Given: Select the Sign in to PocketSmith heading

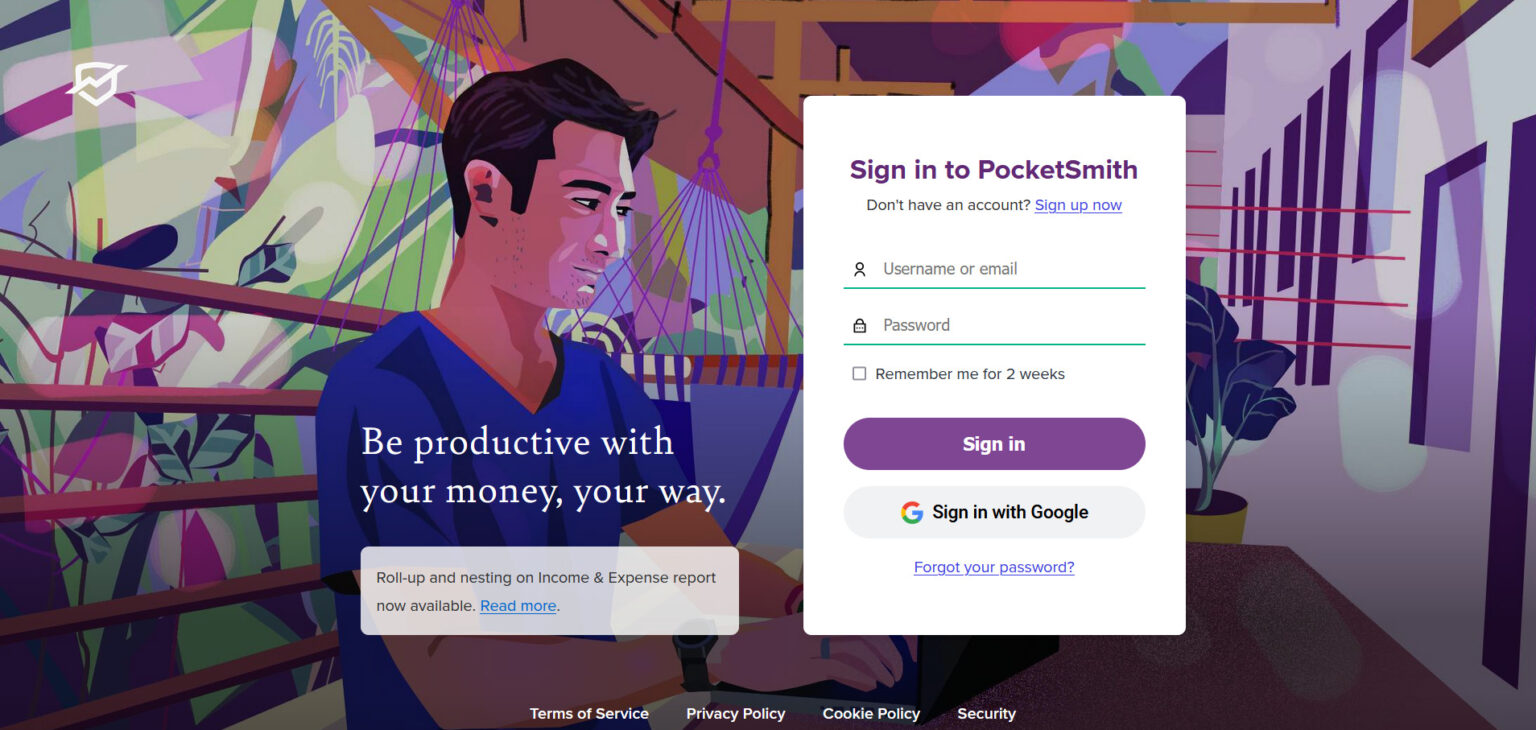Looking at the screenshot, I should pos(993,169).
